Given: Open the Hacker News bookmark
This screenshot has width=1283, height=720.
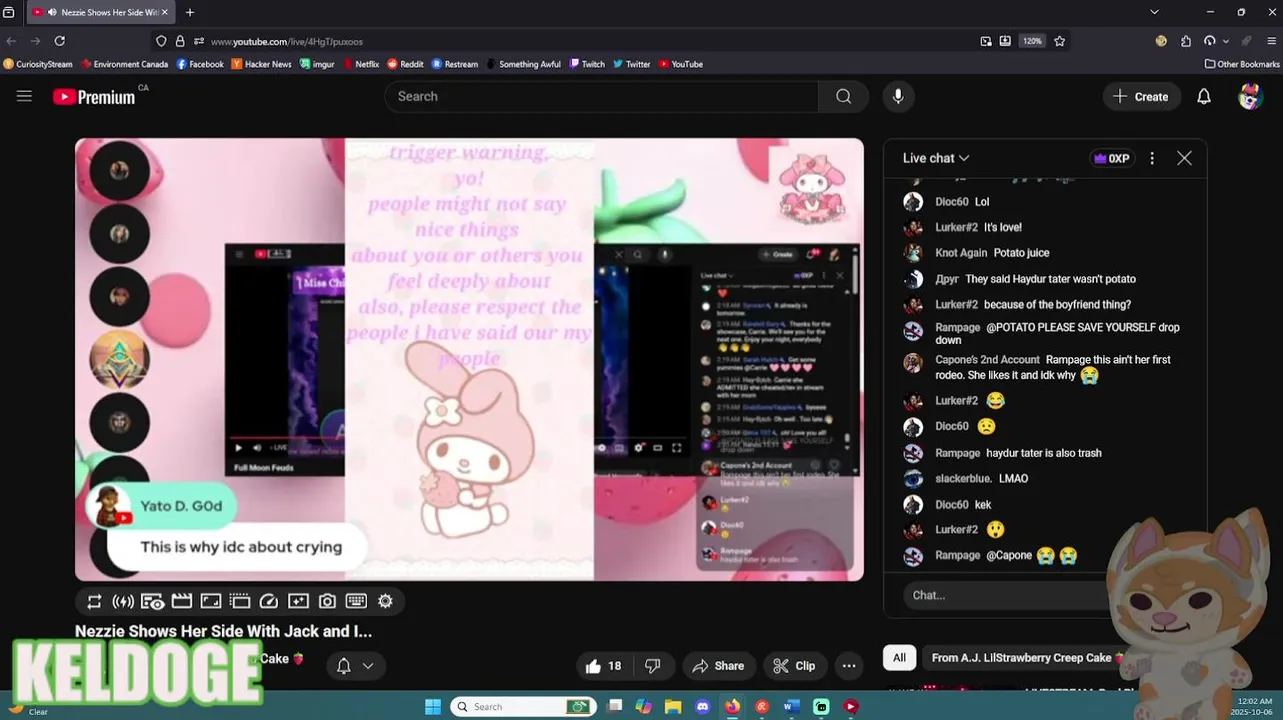Looking at the screenshot, I should [x=261, y=64].
